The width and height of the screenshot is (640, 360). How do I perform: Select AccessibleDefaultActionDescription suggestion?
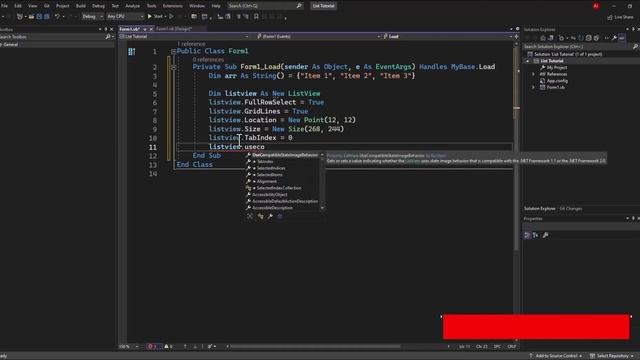click(284, 201)
